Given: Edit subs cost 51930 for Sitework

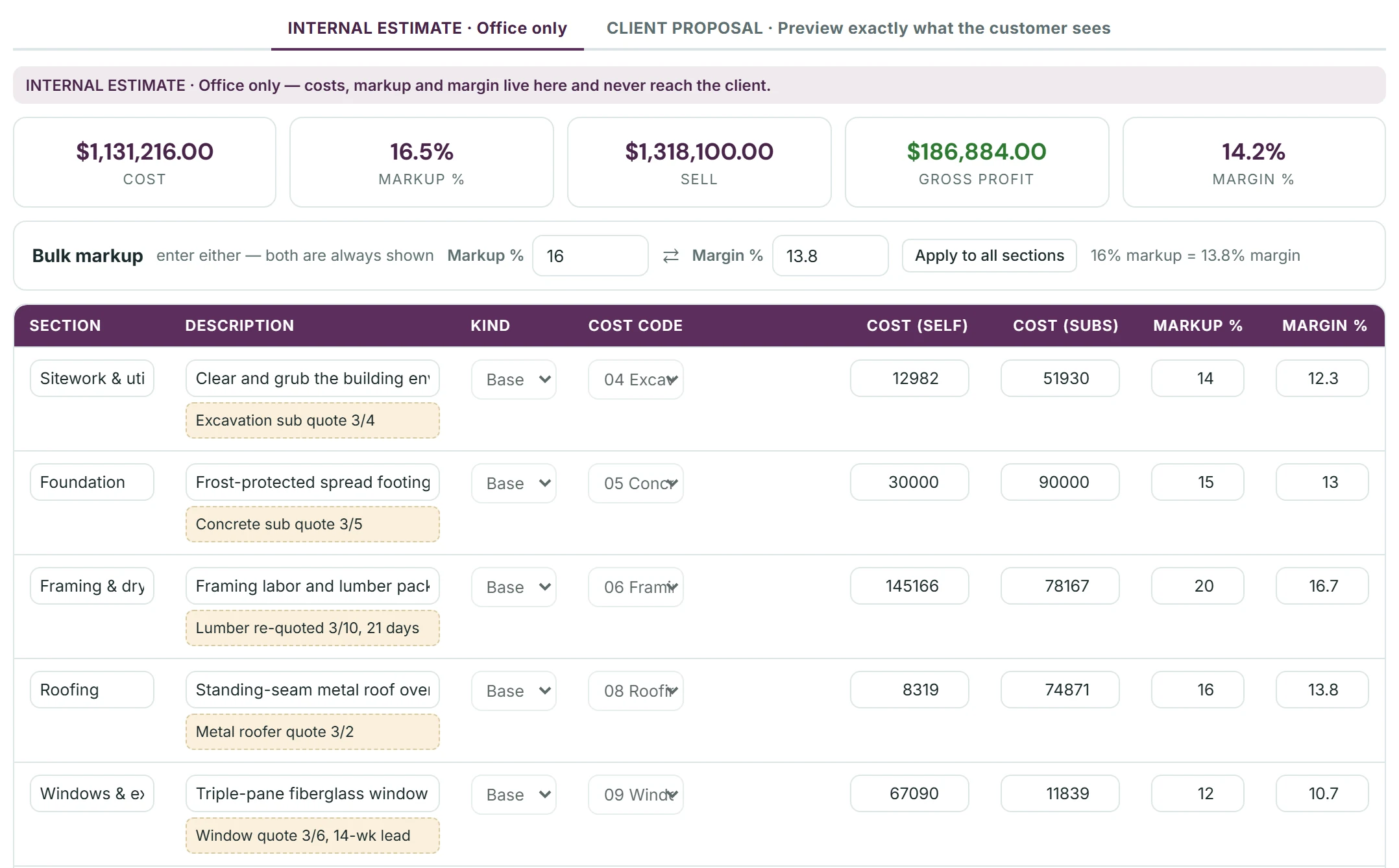Looking at the screenshot, I should (1060, 378).
